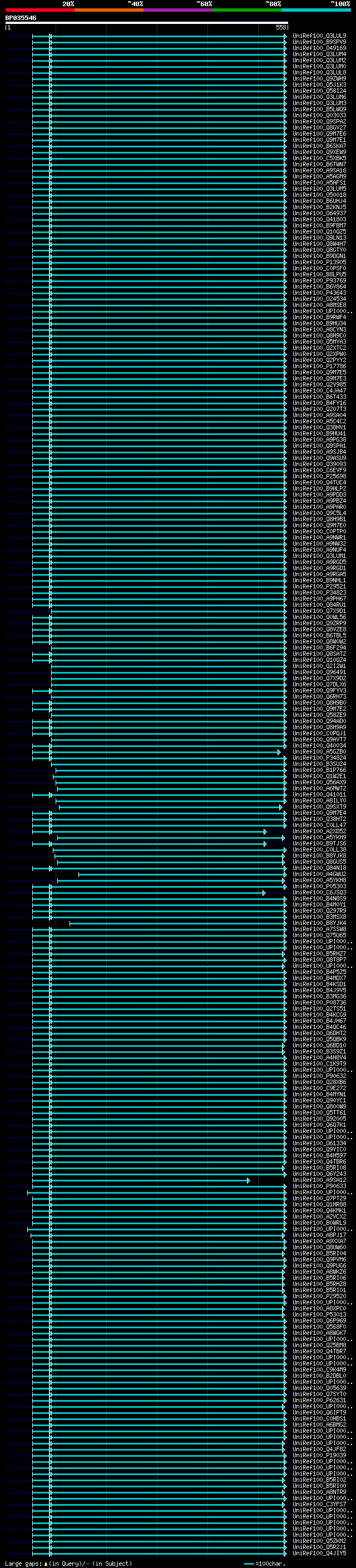Click the Large gaps legend text
Viewport: 356px width, 1568px height.
coord(68,1564)
